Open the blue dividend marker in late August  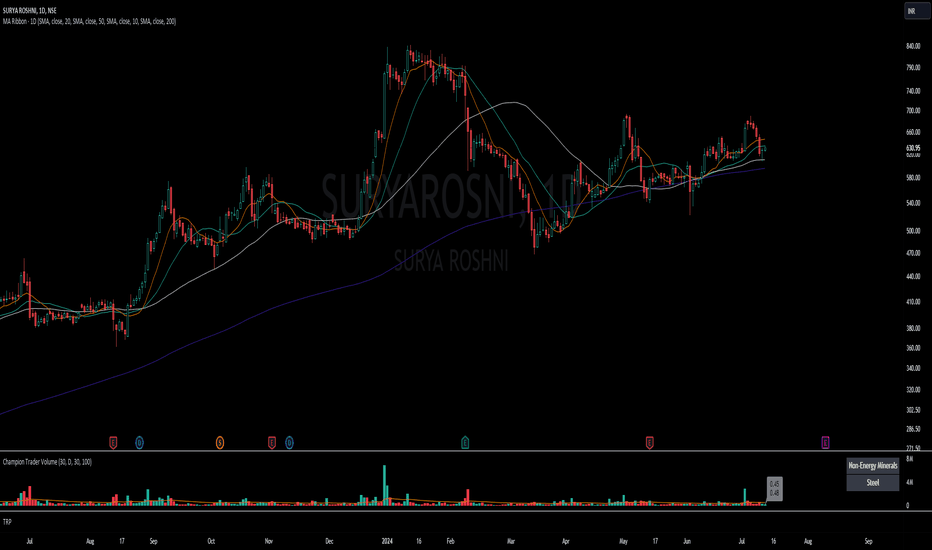(139, 442)
